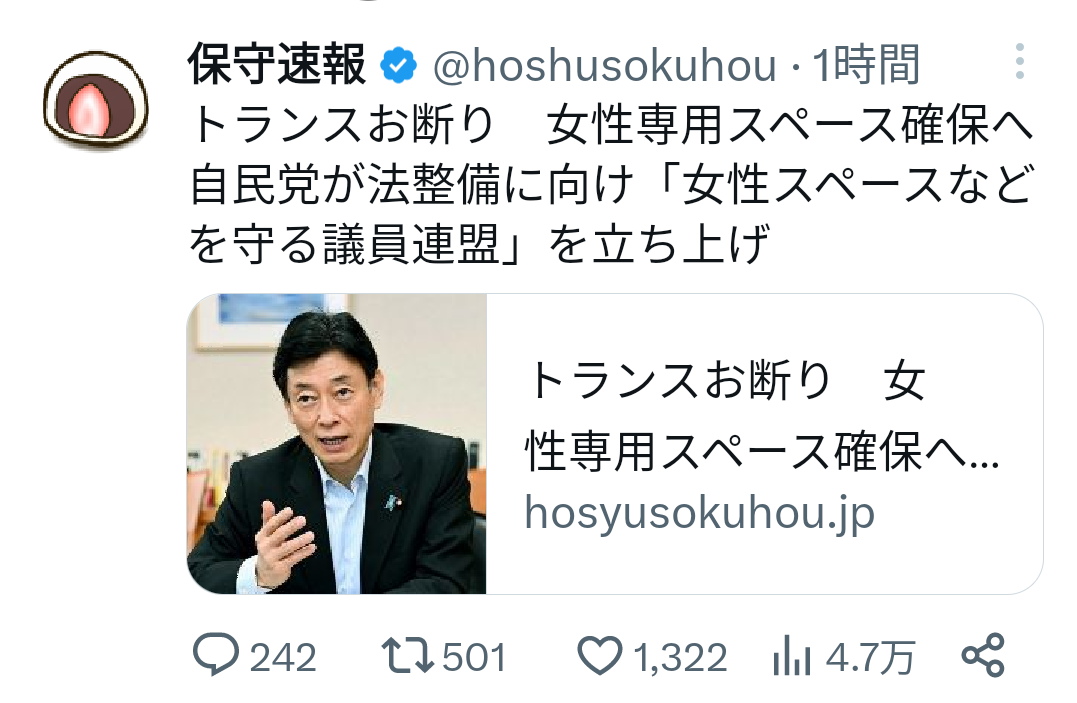The width and height of the screenshot is (1077, 703).
Task: Open the link card photo thumbnail
Action: click(x=337, y=444)
